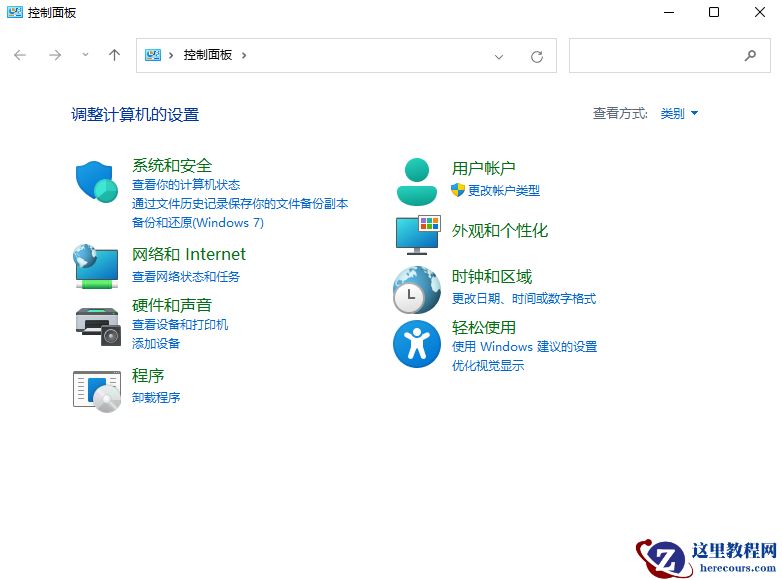Viewport: 782px width, 580px height.
Task: Maximize the Control Panel window
Action: pos(714,12)
